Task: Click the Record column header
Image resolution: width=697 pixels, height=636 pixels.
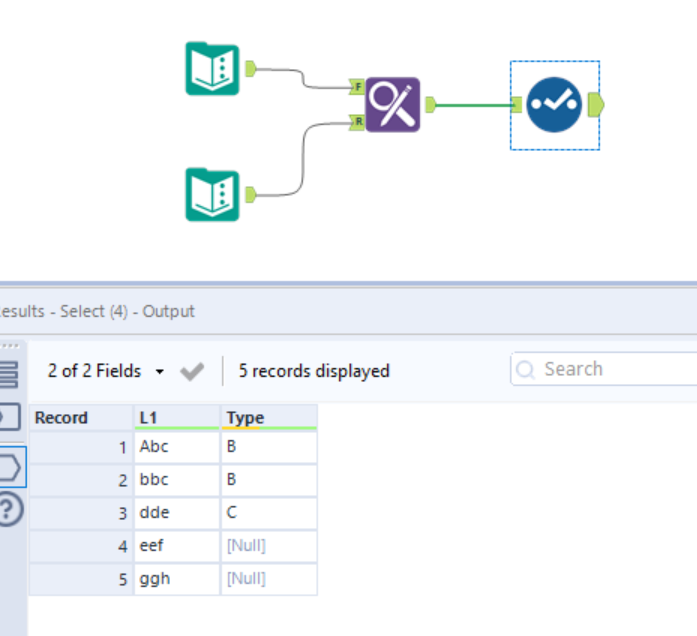Action: tap(81, 418)
